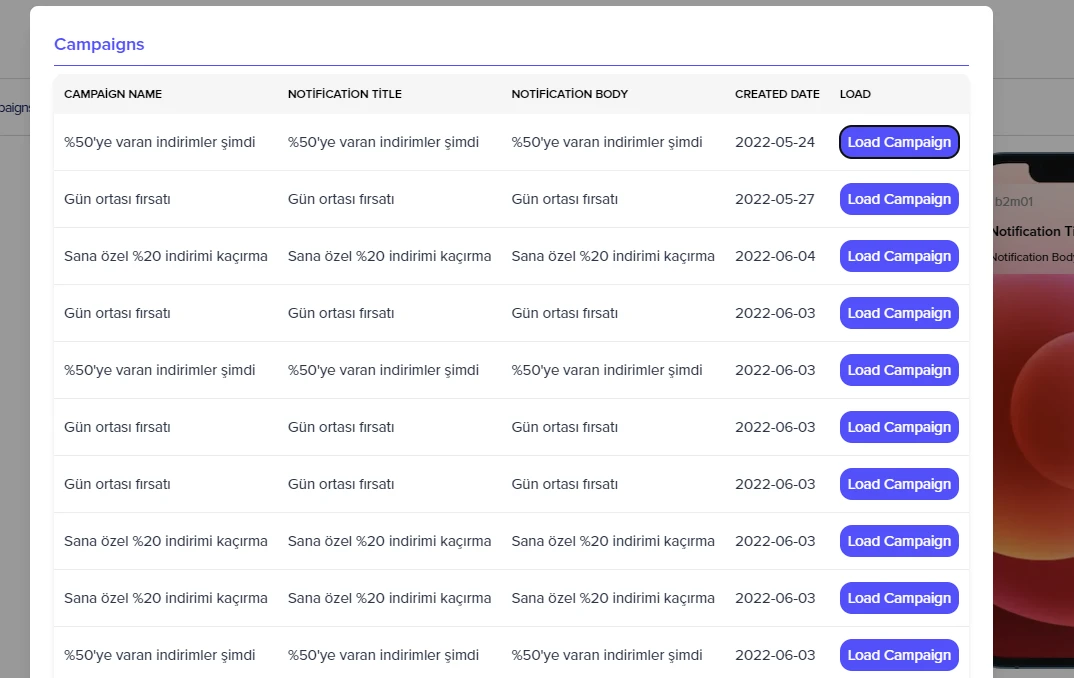Click campaign name cell in 2022-06-04 row
The width and height of the screenshot is (1074, 678).
click(166, 256)
